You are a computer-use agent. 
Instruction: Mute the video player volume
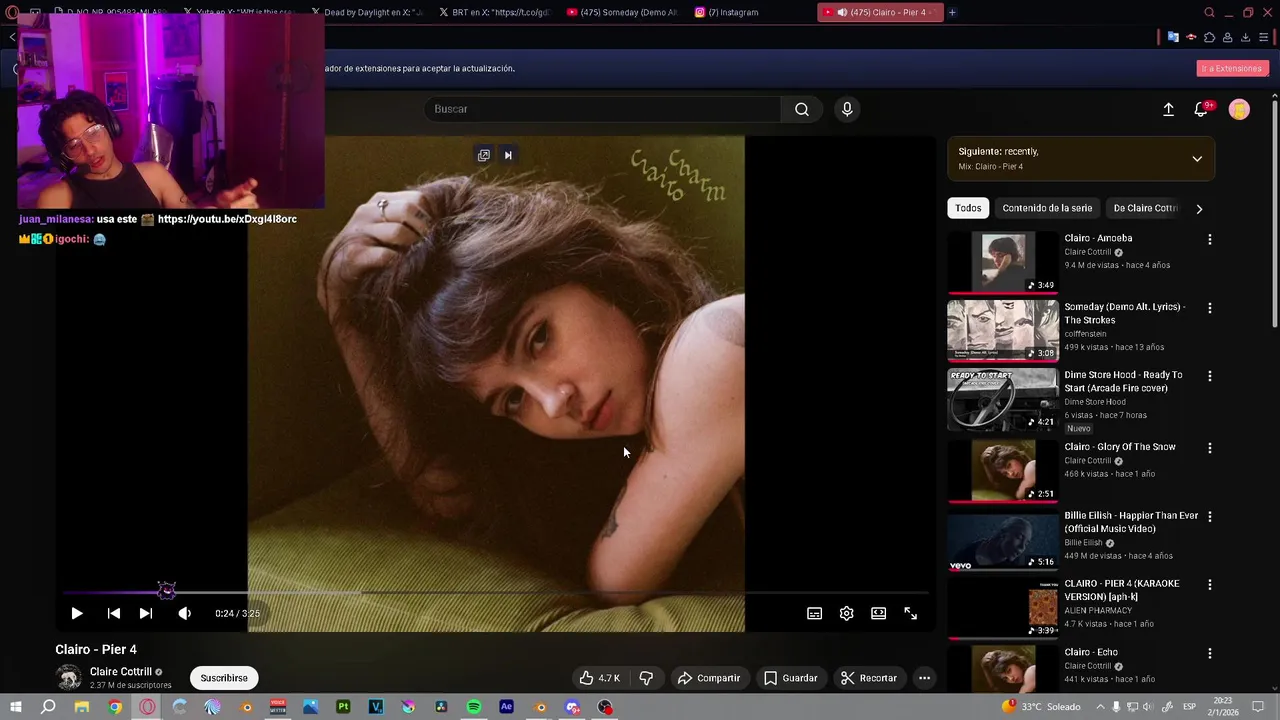(x=184, y=613)
